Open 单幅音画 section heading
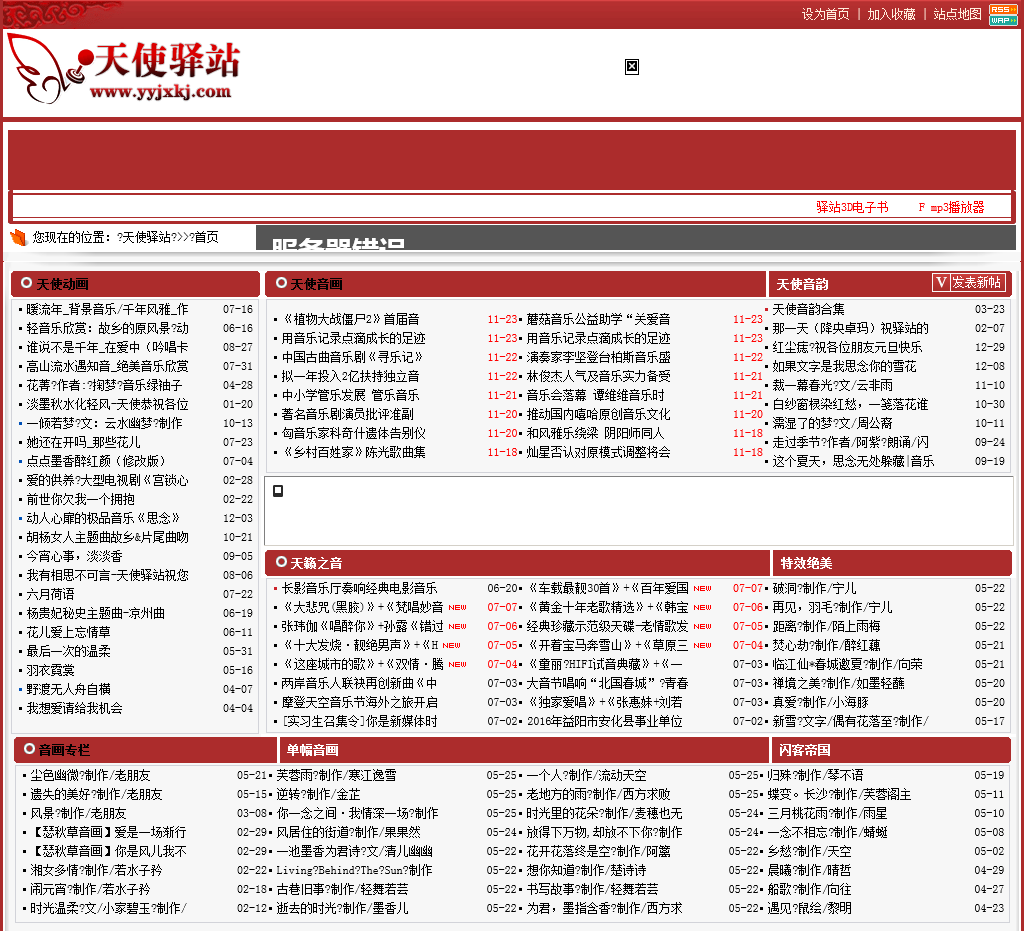Screen dimensions: 1024x931 click(x=313, y=750)
